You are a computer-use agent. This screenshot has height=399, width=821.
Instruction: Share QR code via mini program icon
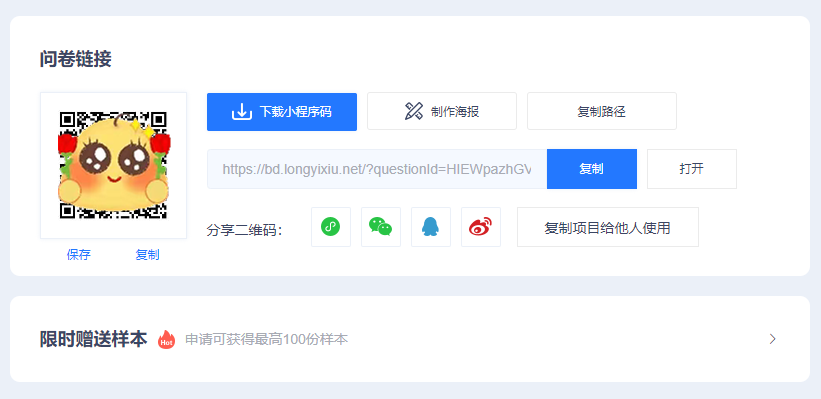click(x=331, y=227)
